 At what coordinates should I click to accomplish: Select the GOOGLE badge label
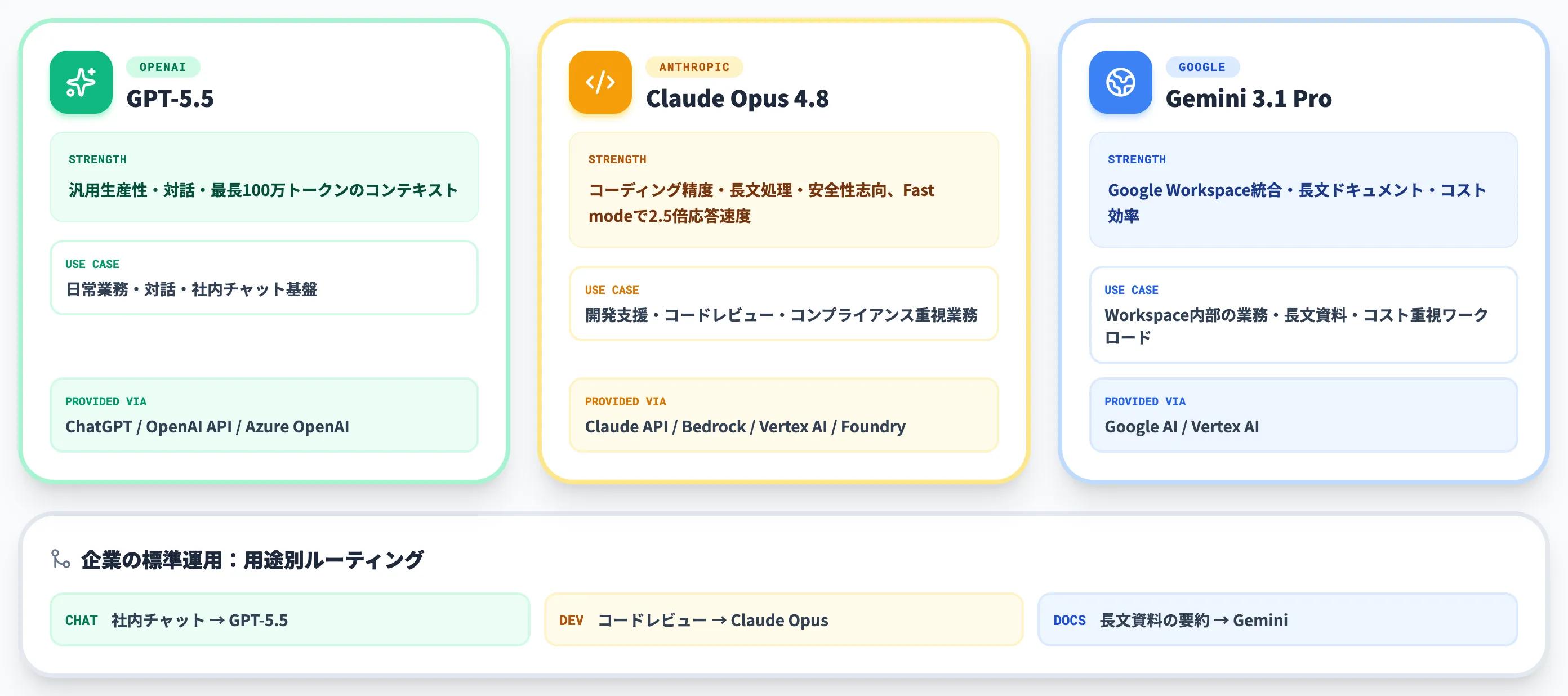pyautogui.click(x=1202, y=67)
